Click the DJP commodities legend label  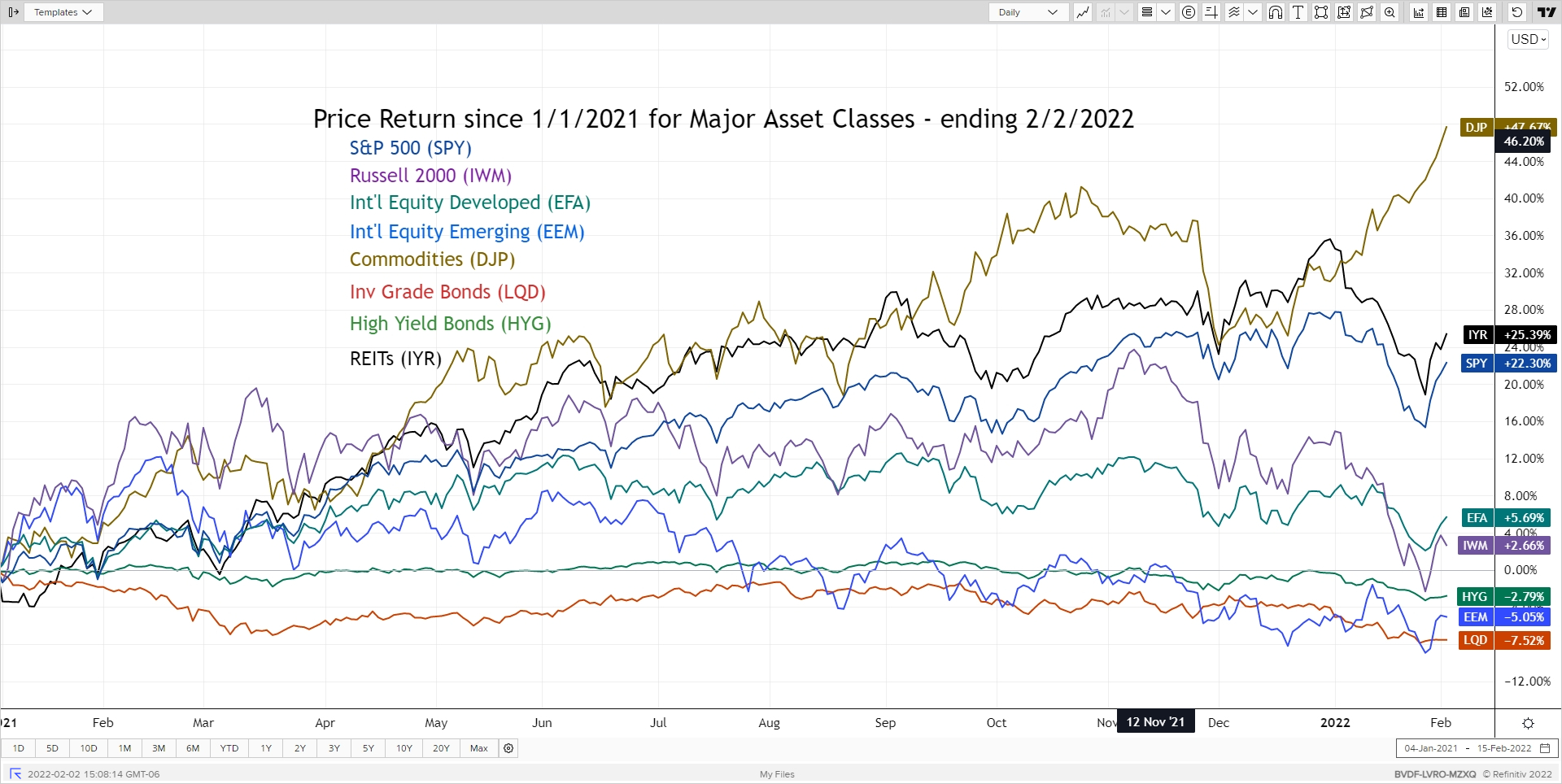[1476, 127]
